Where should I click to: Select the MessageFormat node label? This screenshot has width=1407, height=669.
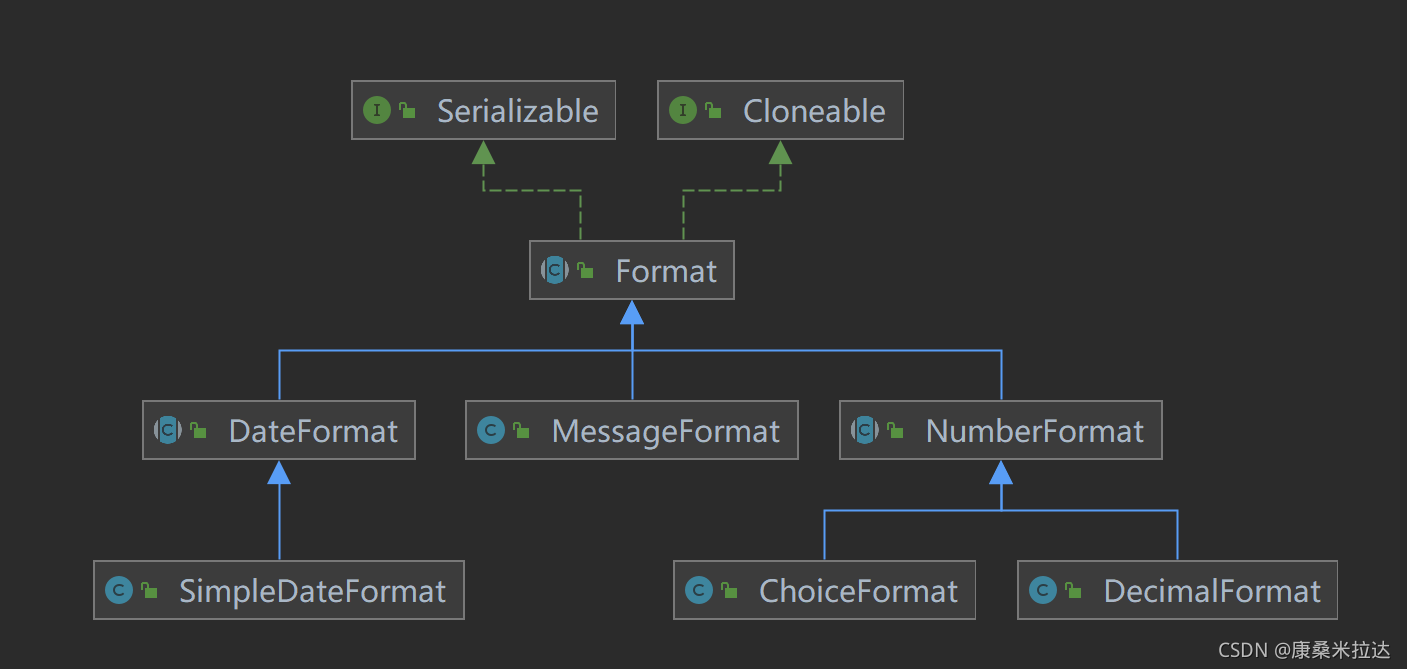[665, 431]
